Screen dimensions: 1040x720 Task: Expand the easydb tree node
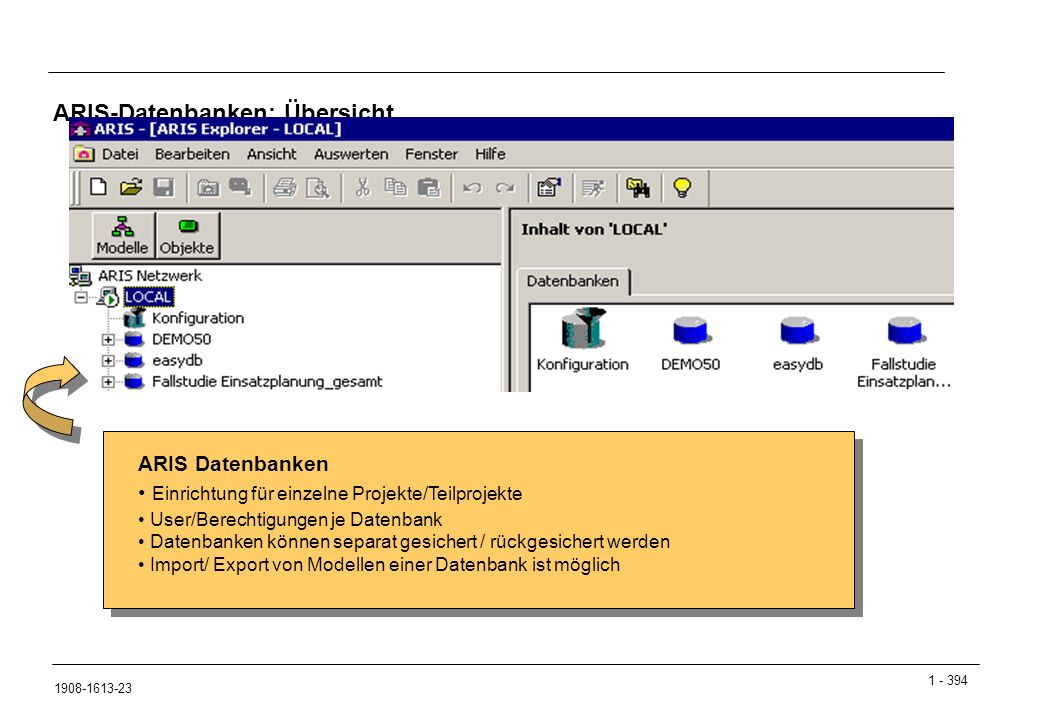[x=107, y=361]
